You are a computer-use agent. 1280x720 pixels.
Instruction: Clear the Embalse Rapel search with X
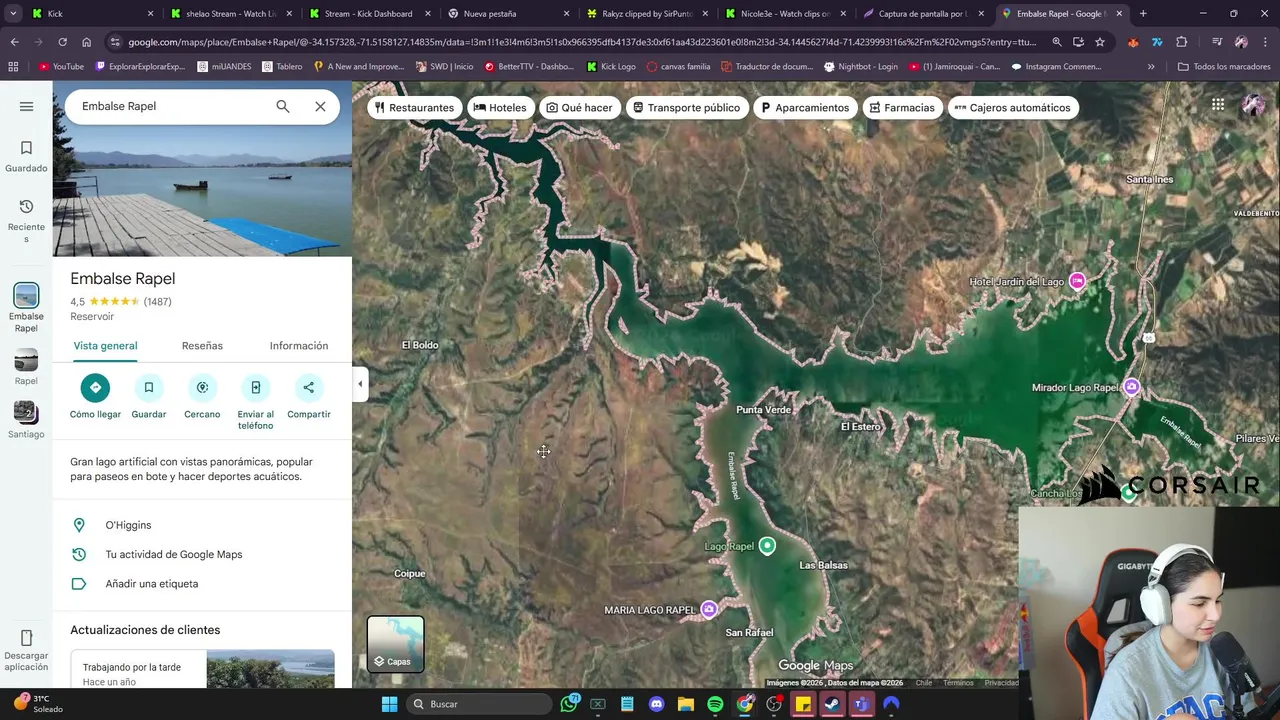(x=320, y=106)
